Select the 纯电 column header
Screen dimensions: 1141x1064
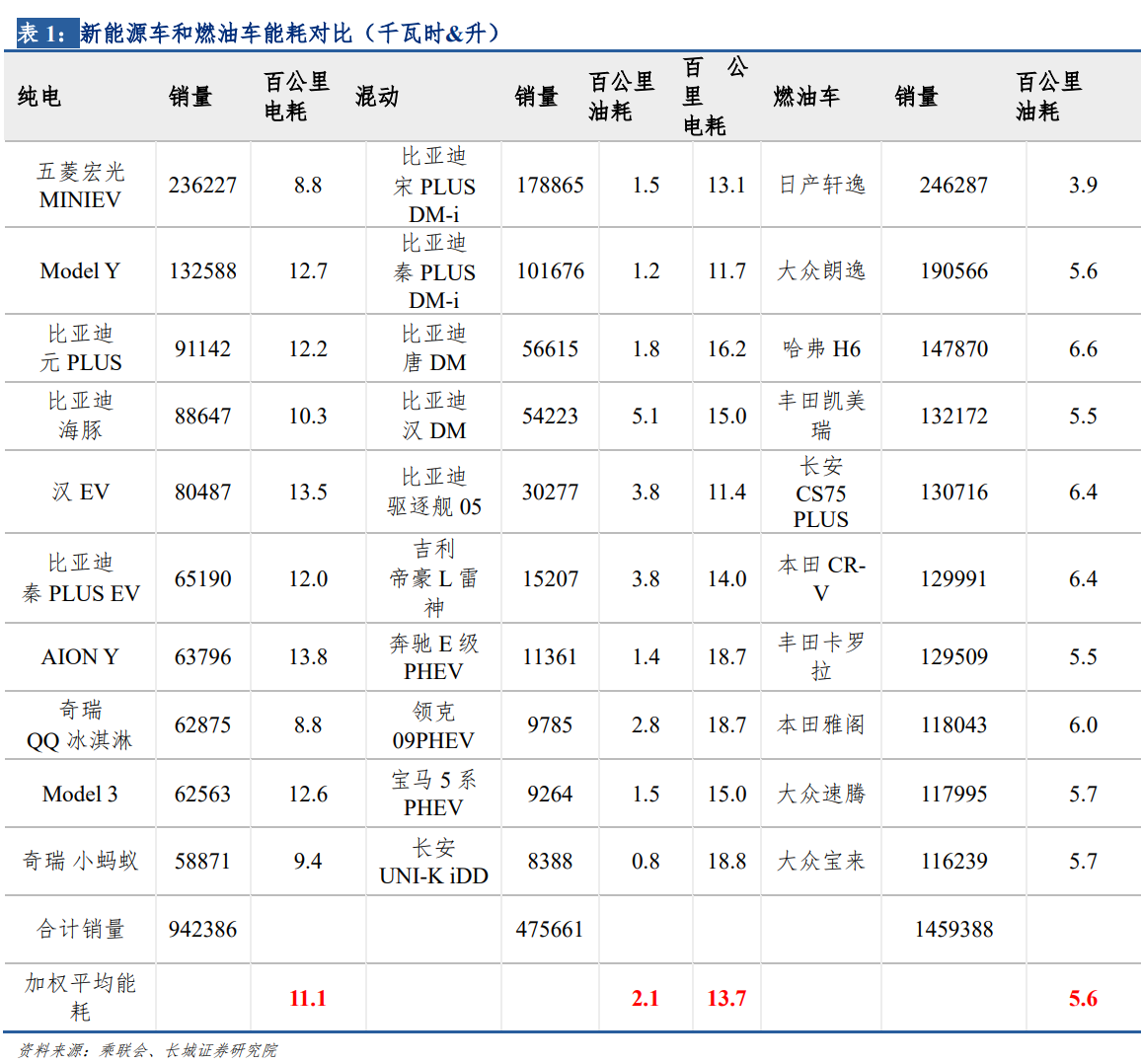pos(39,97)
